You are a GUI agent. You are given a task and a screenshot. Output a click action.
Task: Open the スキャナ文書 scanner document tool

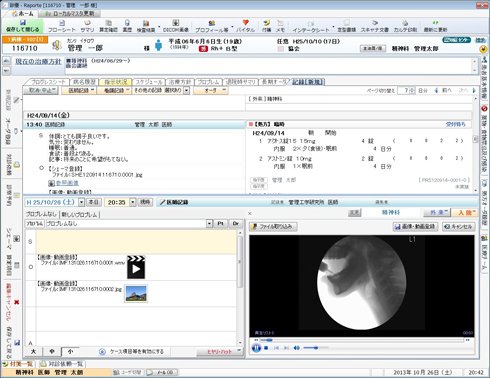tap(374, 26)
